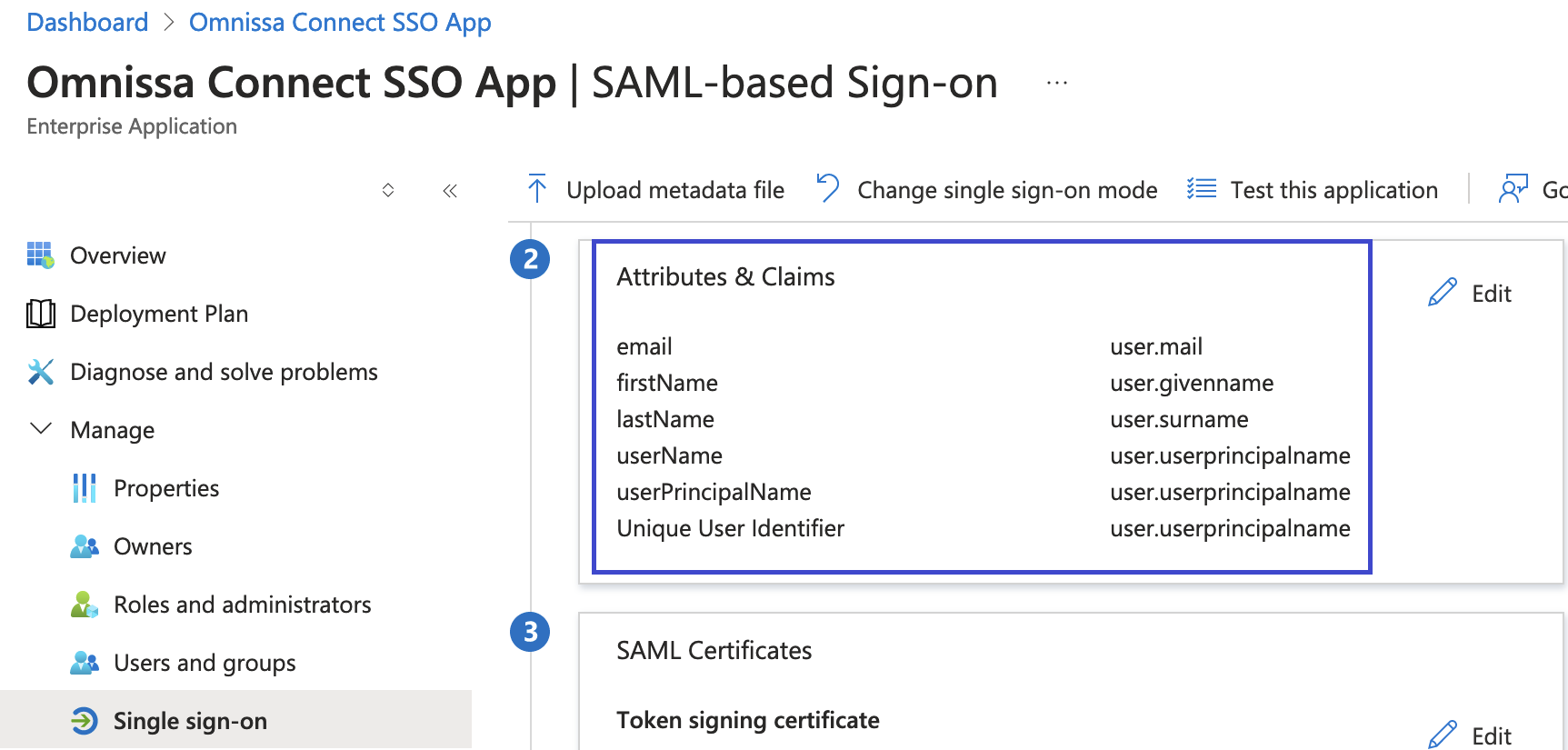Open the more options ellipsis beside the title

(1056, 83)
